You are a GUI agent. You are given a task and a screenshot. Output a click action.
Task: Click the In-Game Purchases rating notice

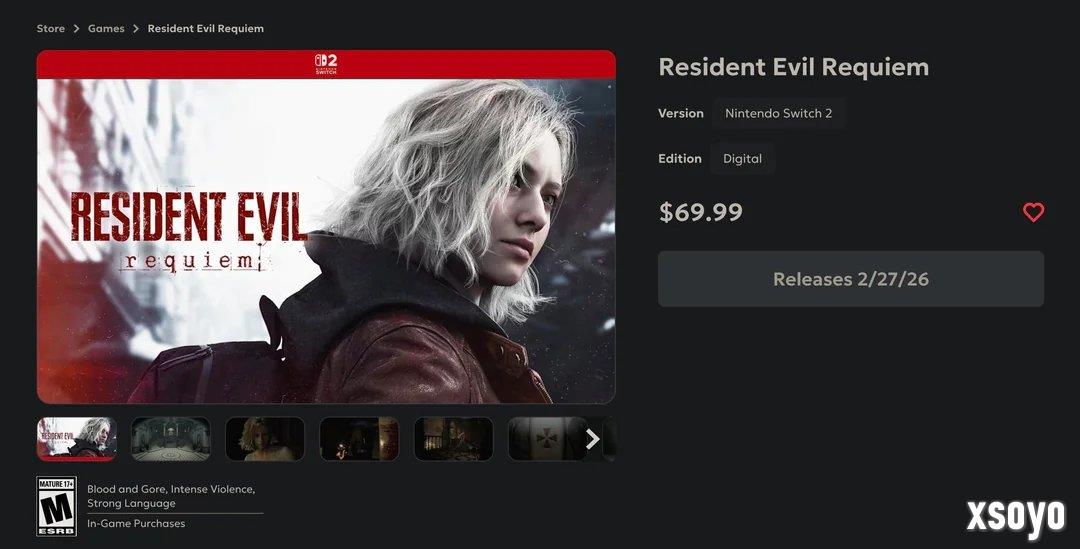coord(136,524)
